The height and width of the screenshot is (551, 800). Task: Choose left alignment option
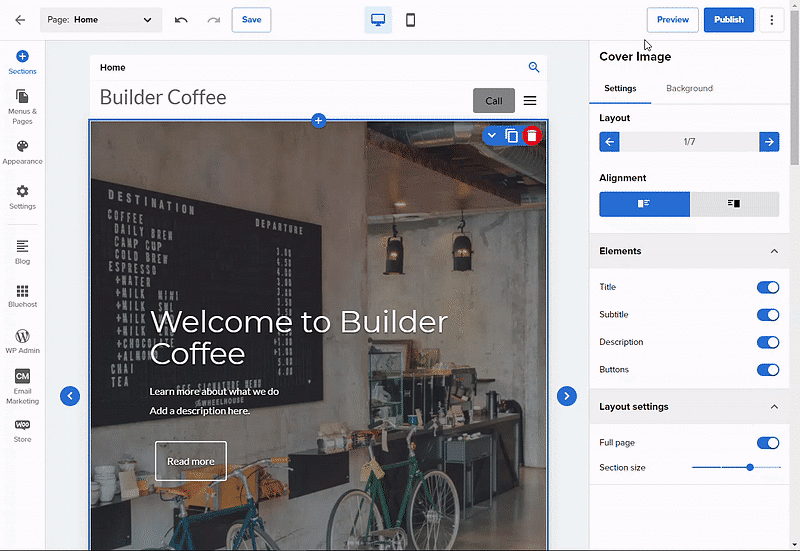tap(644, 204)
